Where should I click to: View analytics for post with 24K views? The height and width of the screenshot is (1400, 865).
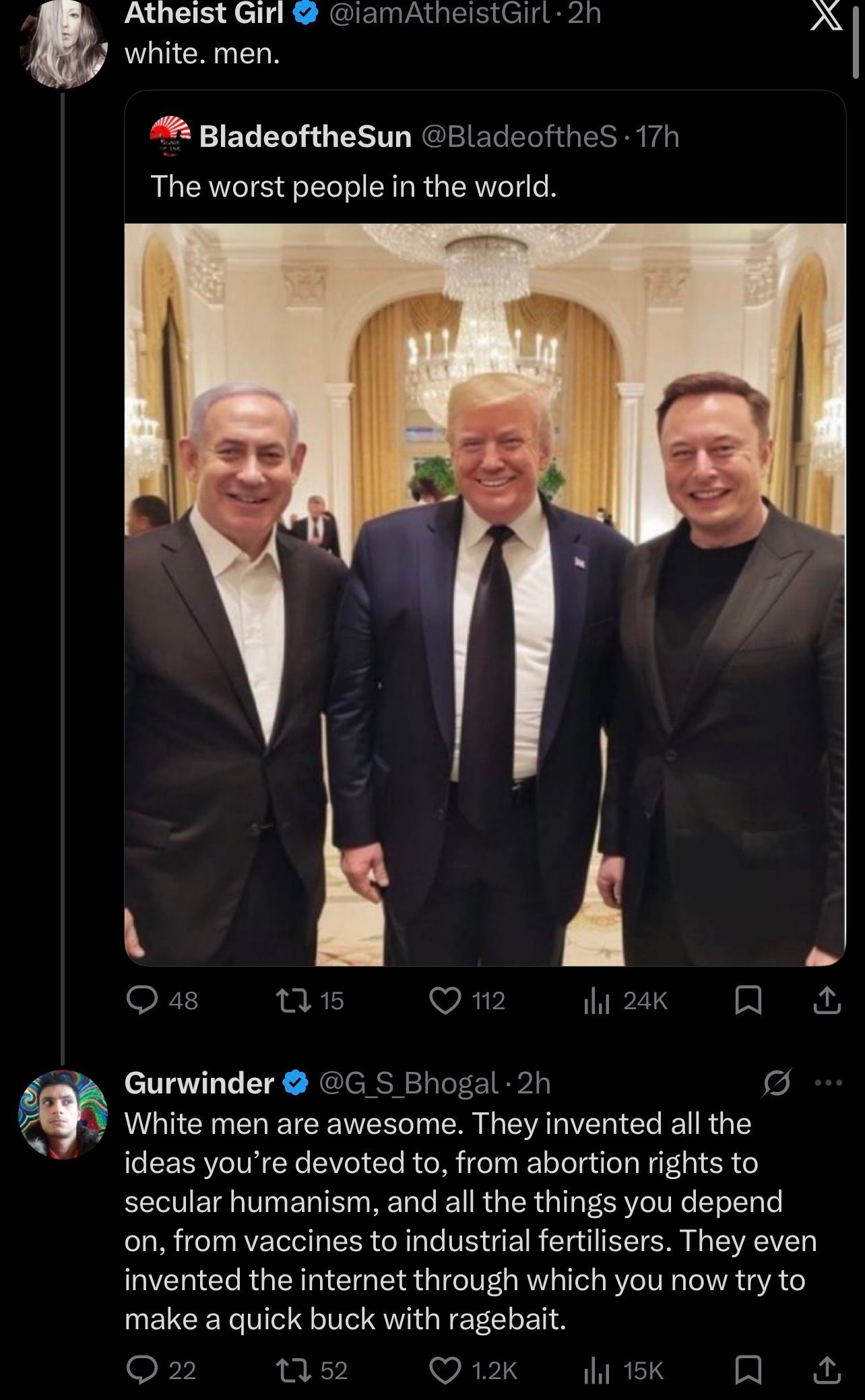597,1000
